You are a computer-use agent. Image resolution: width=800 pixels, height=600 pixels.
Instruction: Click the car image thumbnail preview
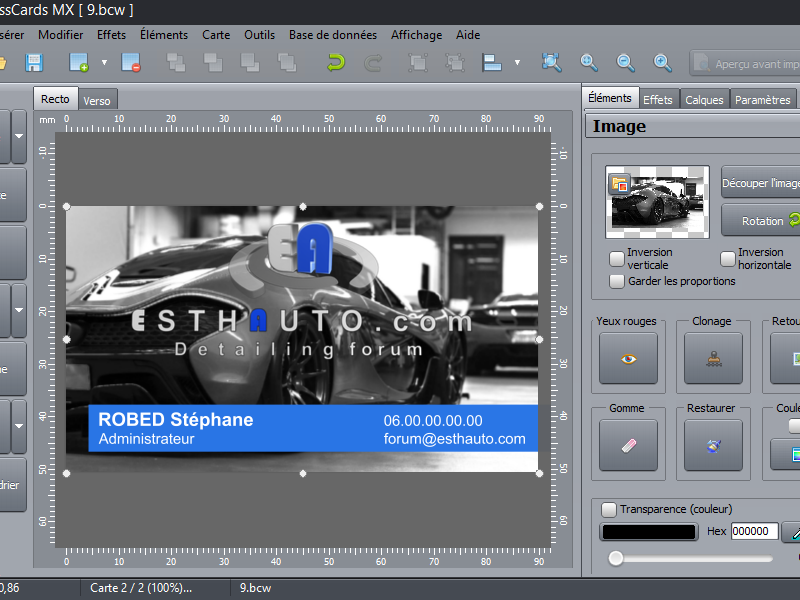tap(657, 202)
